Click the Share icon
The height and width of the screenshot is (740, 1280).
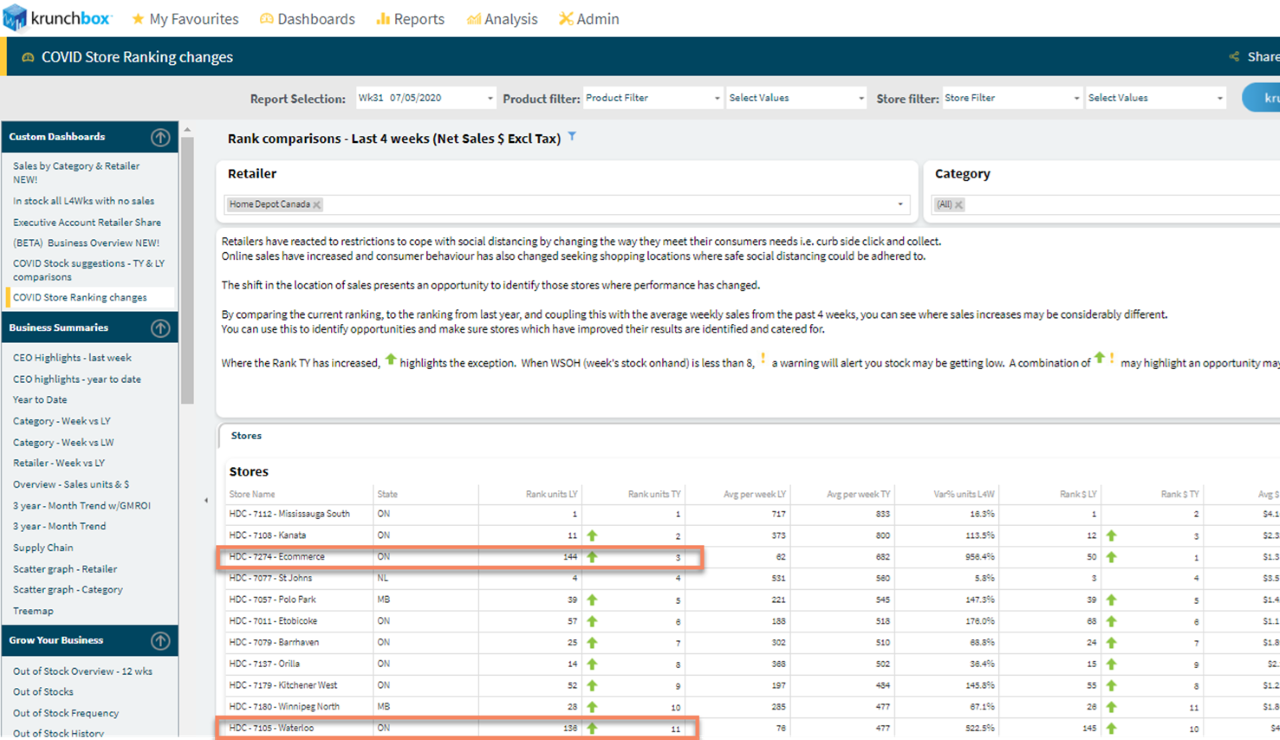pyautogui.click(x=1234, y=57)
